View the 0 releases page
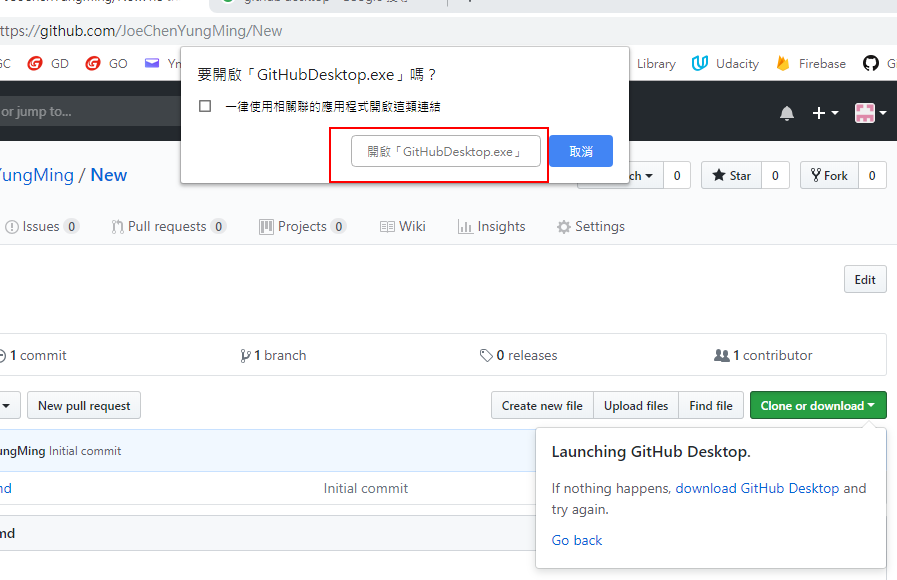Screen dimensions: 897x580 [518, 355]
